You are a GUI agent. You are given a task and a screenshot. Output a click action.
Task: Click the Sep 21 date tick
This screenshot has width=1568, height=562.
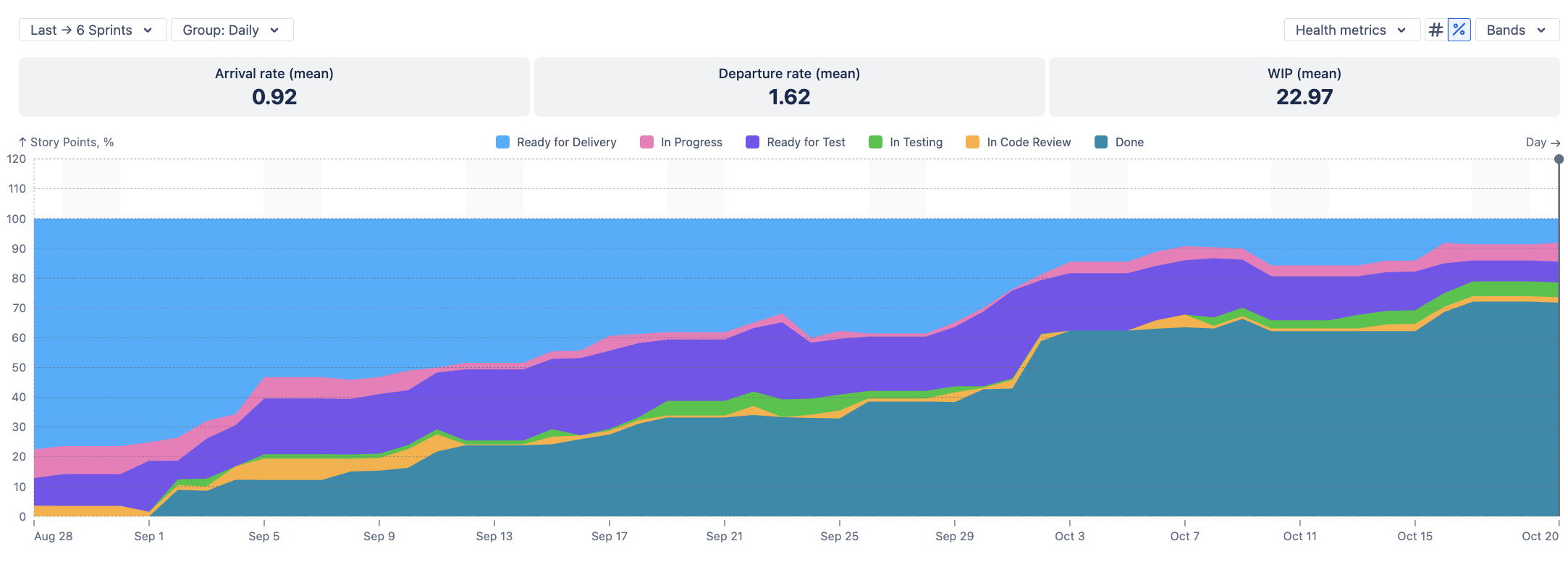725,536
